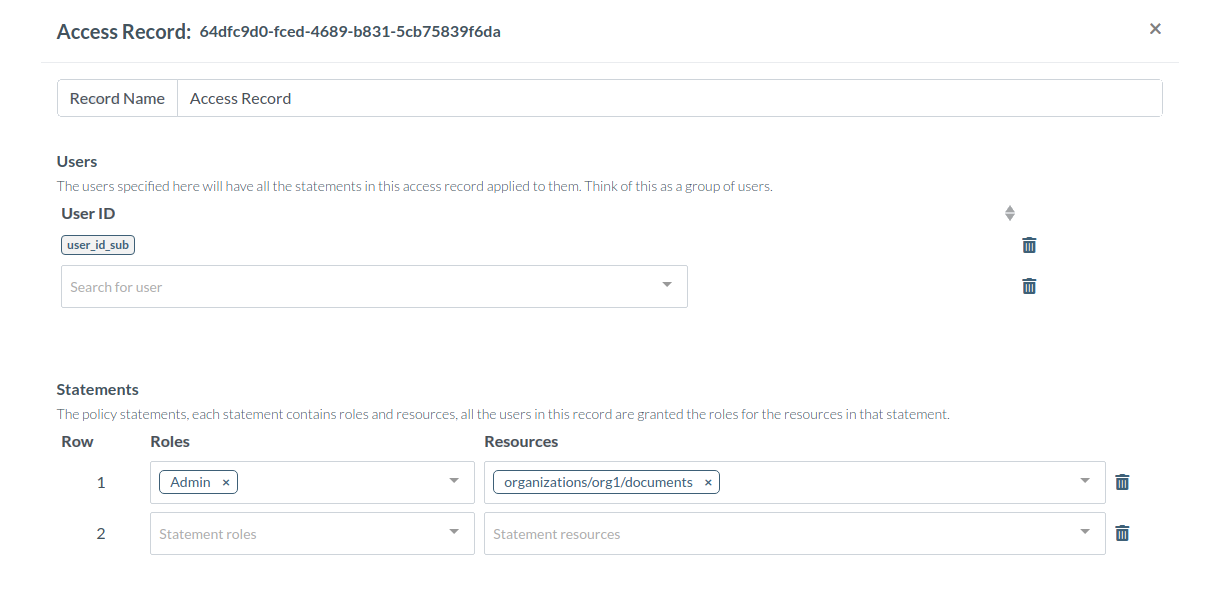1220x610 pixels.
Task: Click the record ID 64dfc9d0-fced-4689-b831-5cb75839f6da
Action: [350, 31]
